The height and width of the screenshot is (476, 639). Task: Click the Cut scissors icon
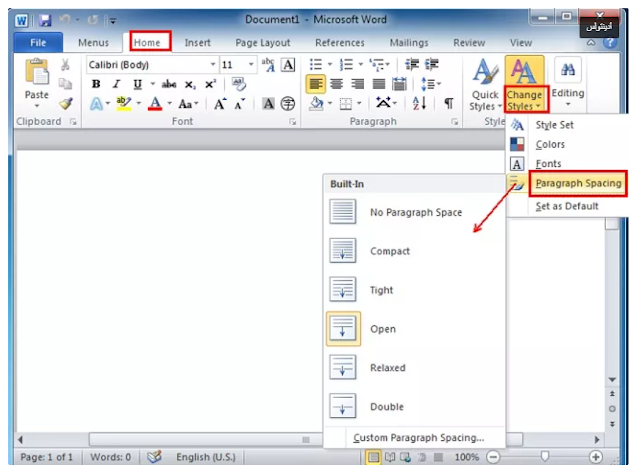coord(65,64)
